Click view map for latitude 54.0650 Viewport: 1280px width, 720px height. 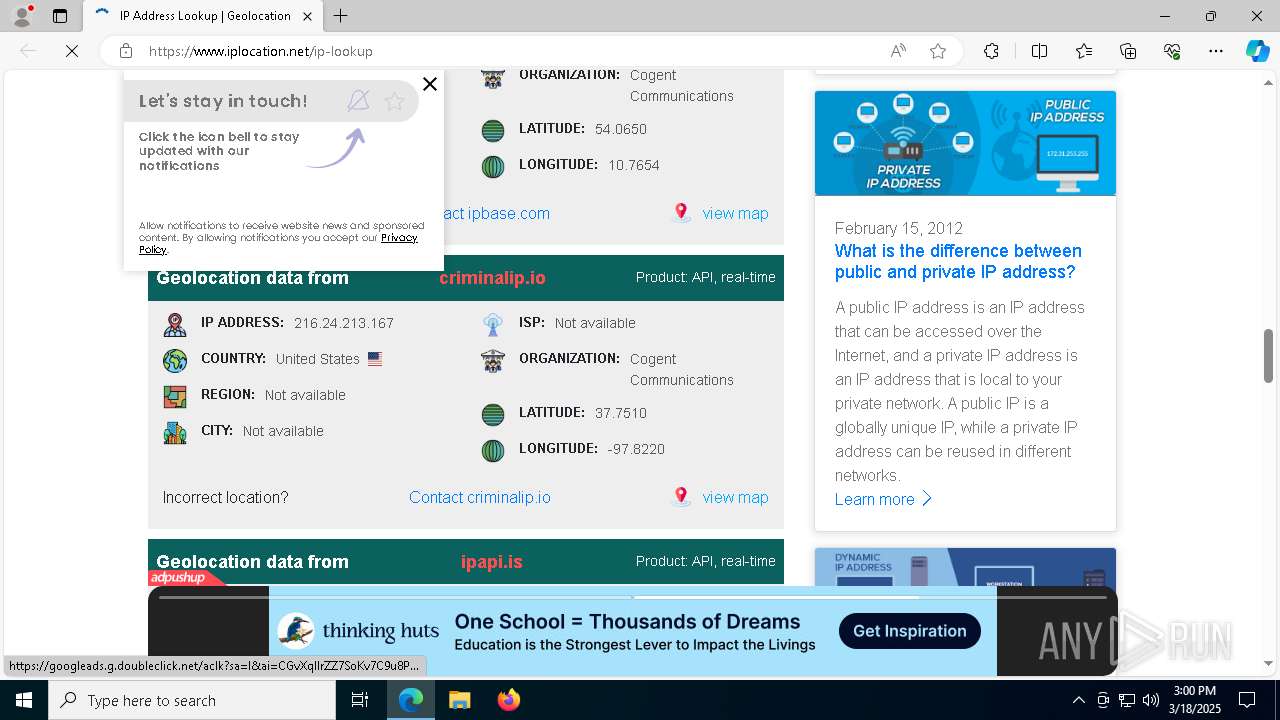tap(735, 213)
